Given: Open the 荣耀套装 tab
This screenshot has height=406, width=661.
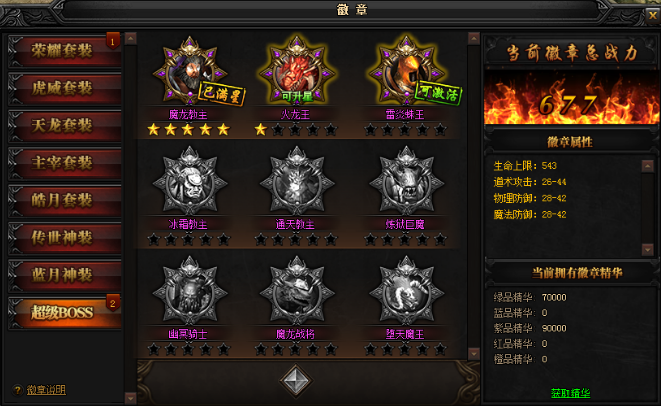Looking at the screenshot, I should pos(64,51).
